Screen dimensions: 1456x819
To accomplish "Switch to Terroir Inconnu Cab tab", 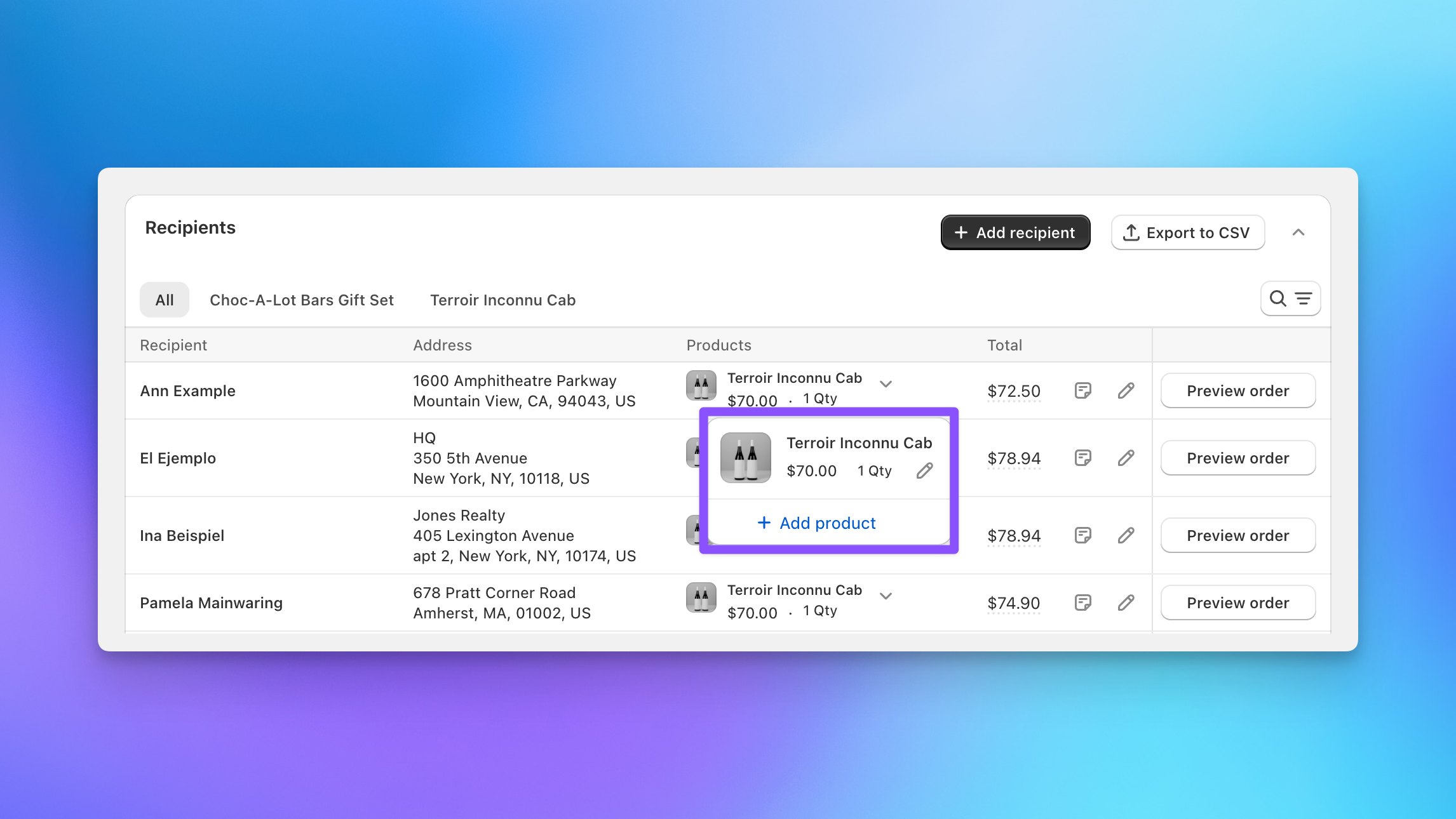I will [503, 300].
